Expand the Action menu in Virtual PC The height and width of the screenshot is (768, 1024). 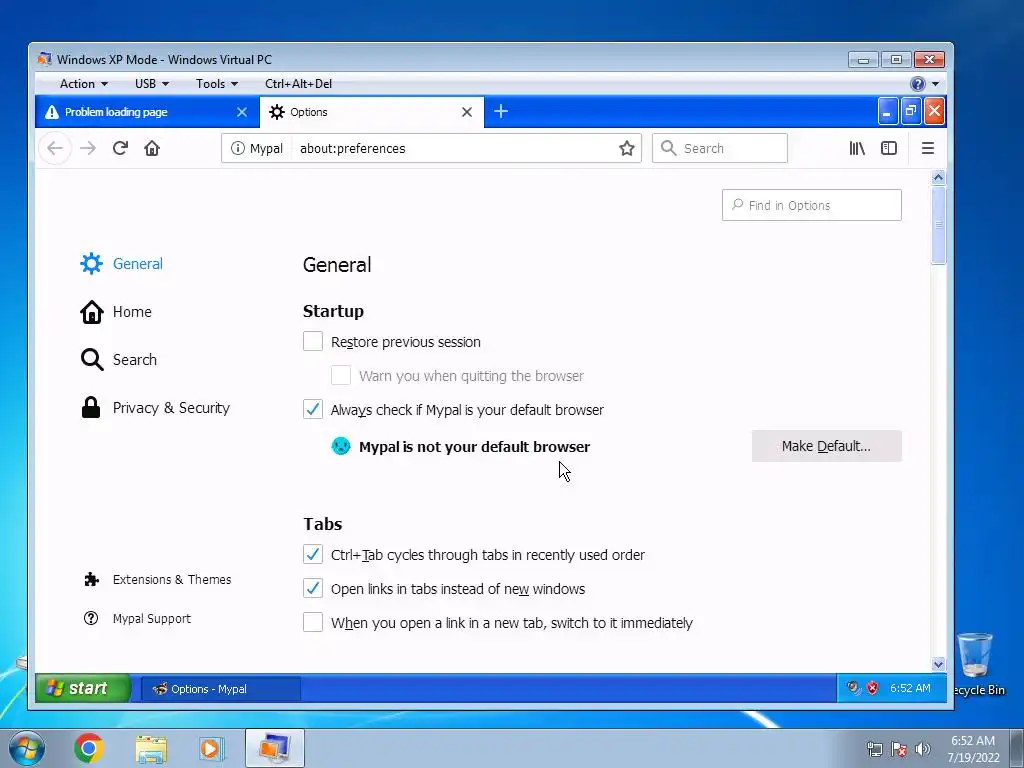84,84
